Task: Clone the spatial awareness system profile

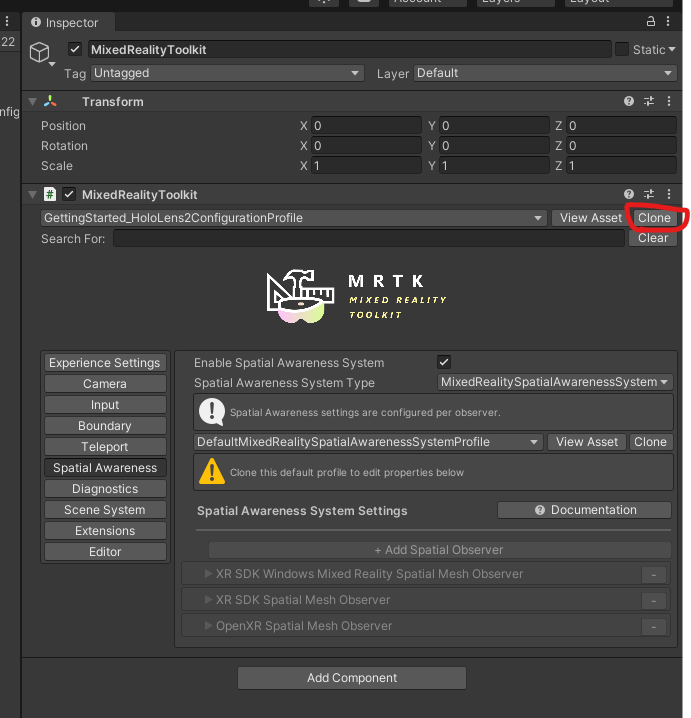Action: (650, 442)
